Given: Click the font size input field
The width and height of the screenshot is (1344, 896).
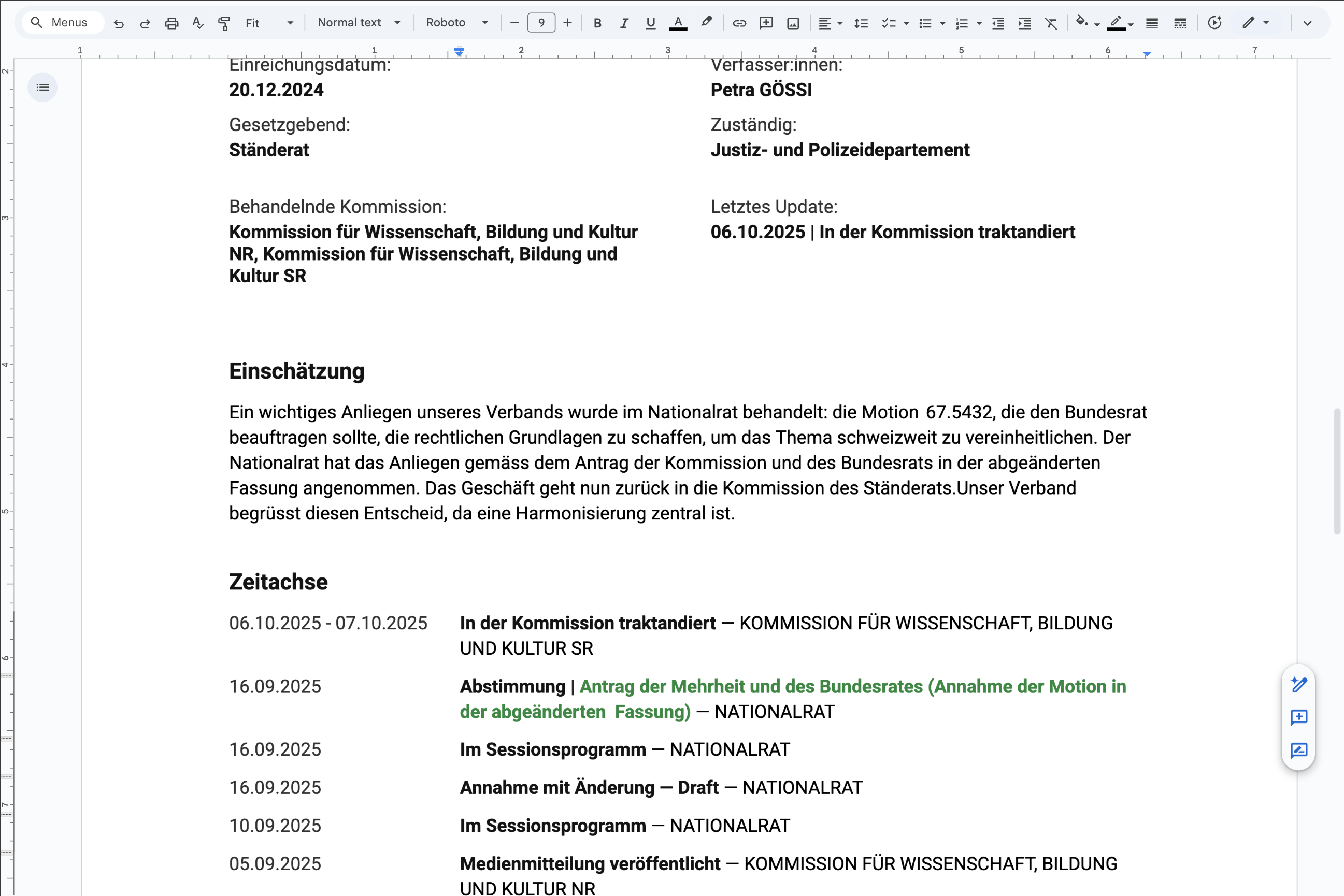Looking at the screenshot, I should tap(541, 23).
